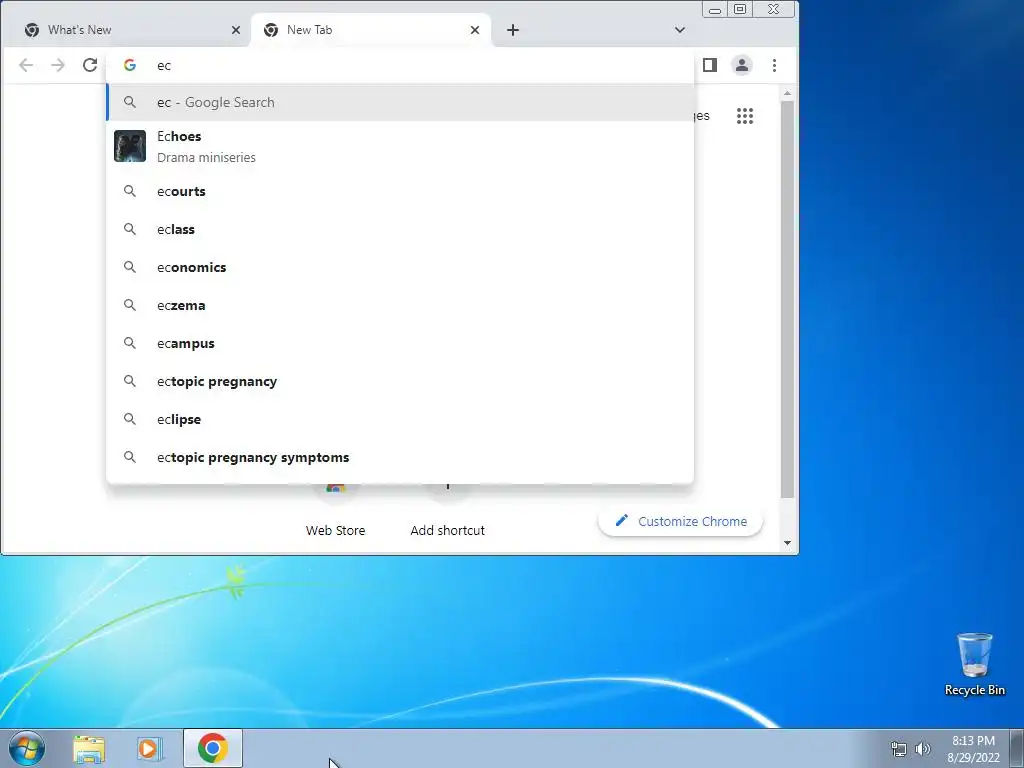This screenshot has height=768, width=1024.
Task: Click the taskbar clock showing 8:13 PM
Action: 973,749
